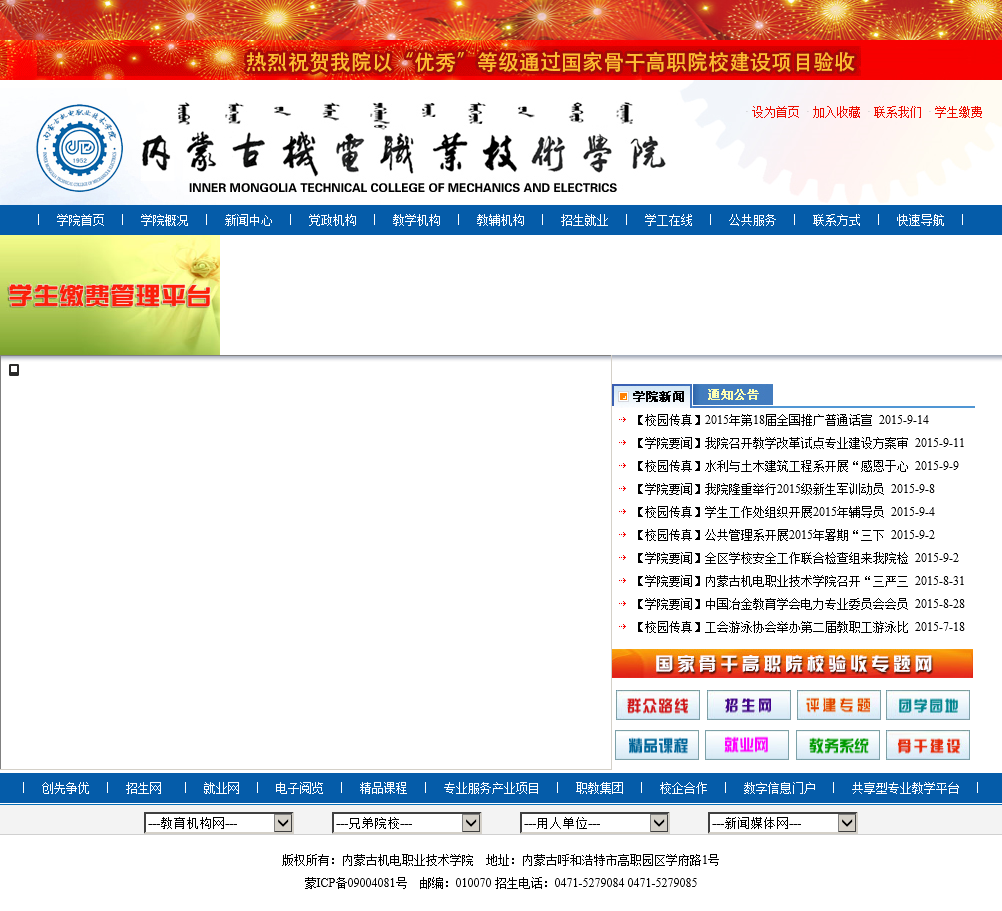Click the 国家骨干高职院校验收专题网 banner
1002x911 pixels.
click(x=792, y=664)
